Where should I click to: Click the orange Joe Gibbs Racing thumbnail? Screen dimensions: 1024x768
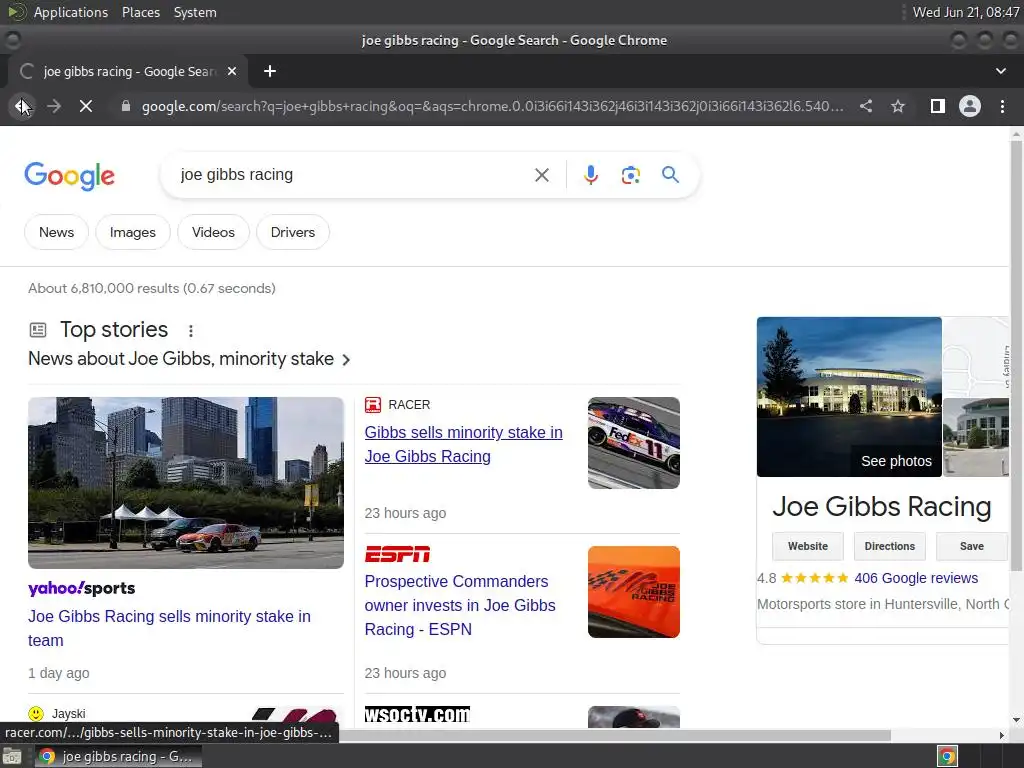point(633,592)
